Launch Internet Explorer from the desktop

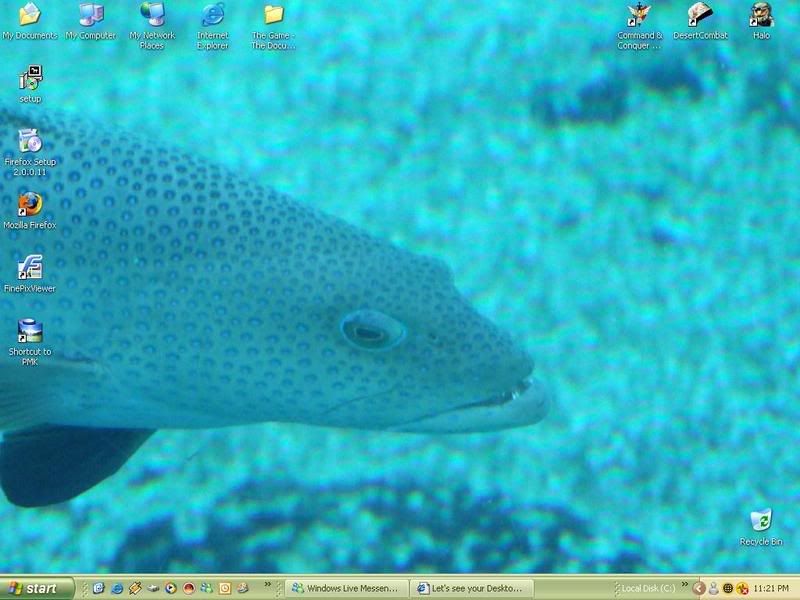213,15
